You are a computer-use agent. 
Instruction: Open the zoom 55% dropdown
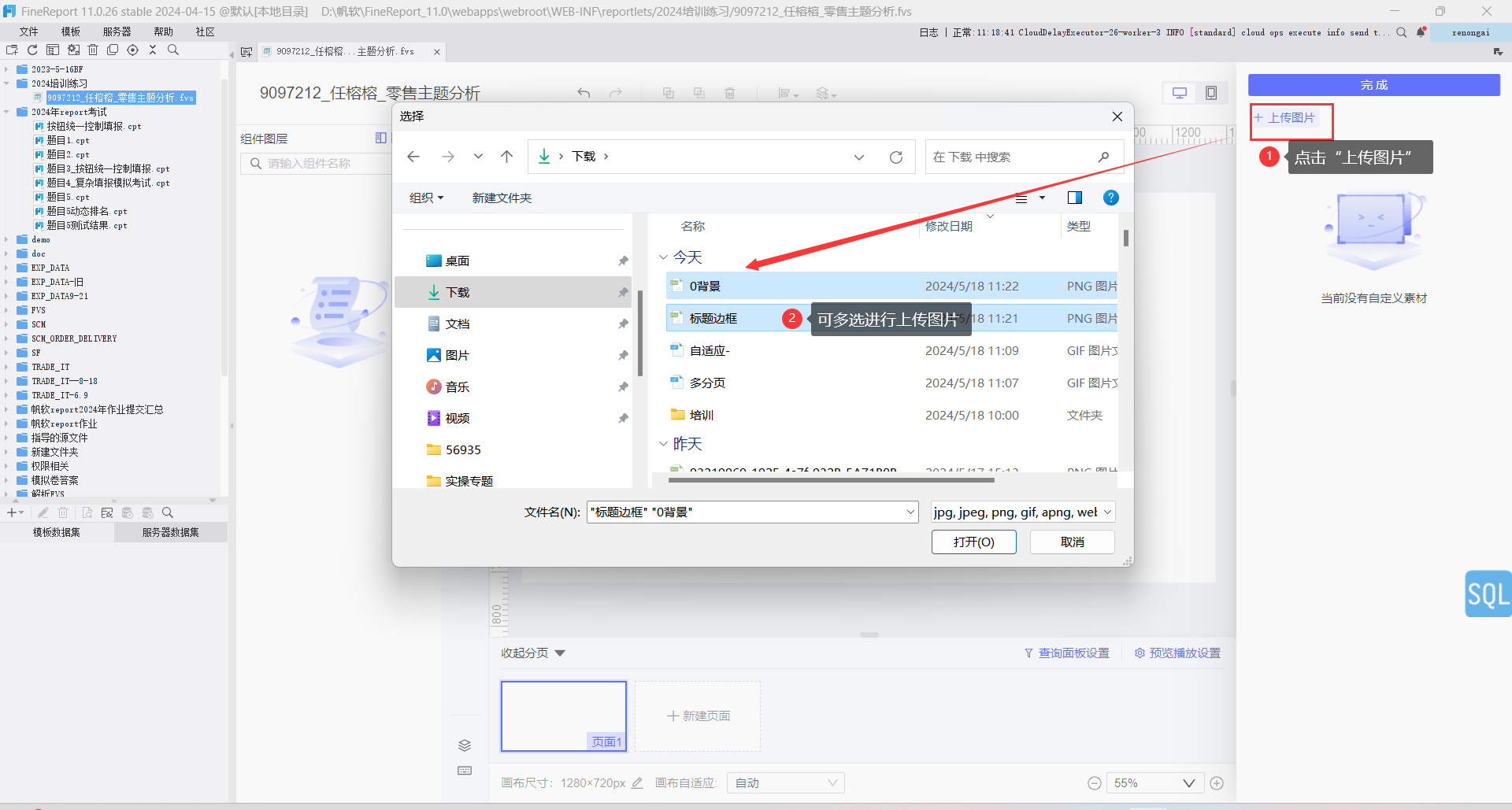click(x=1155, y=783)
